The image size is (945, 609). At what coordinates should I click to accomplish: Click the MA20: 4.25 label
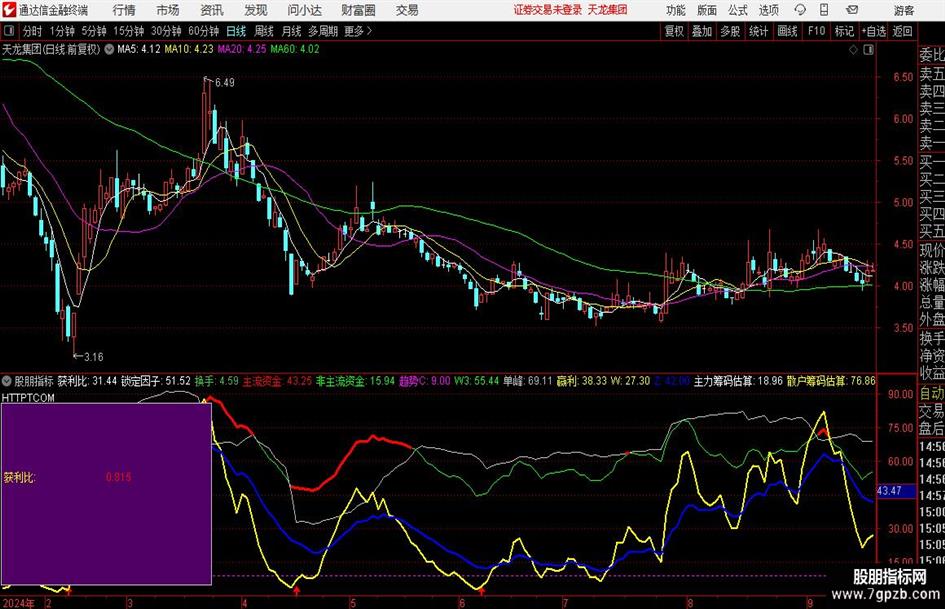coord(242,49)
